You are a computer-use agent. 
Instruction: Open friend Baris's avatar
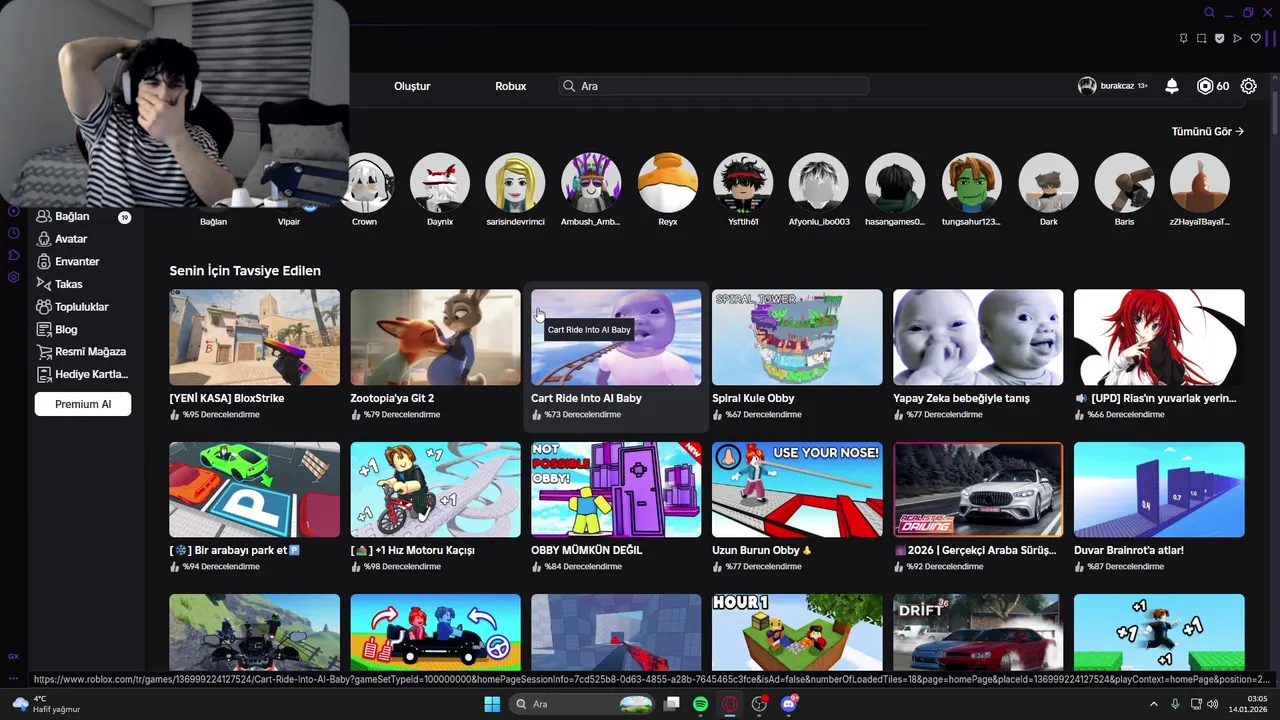tap(1124, 183)
